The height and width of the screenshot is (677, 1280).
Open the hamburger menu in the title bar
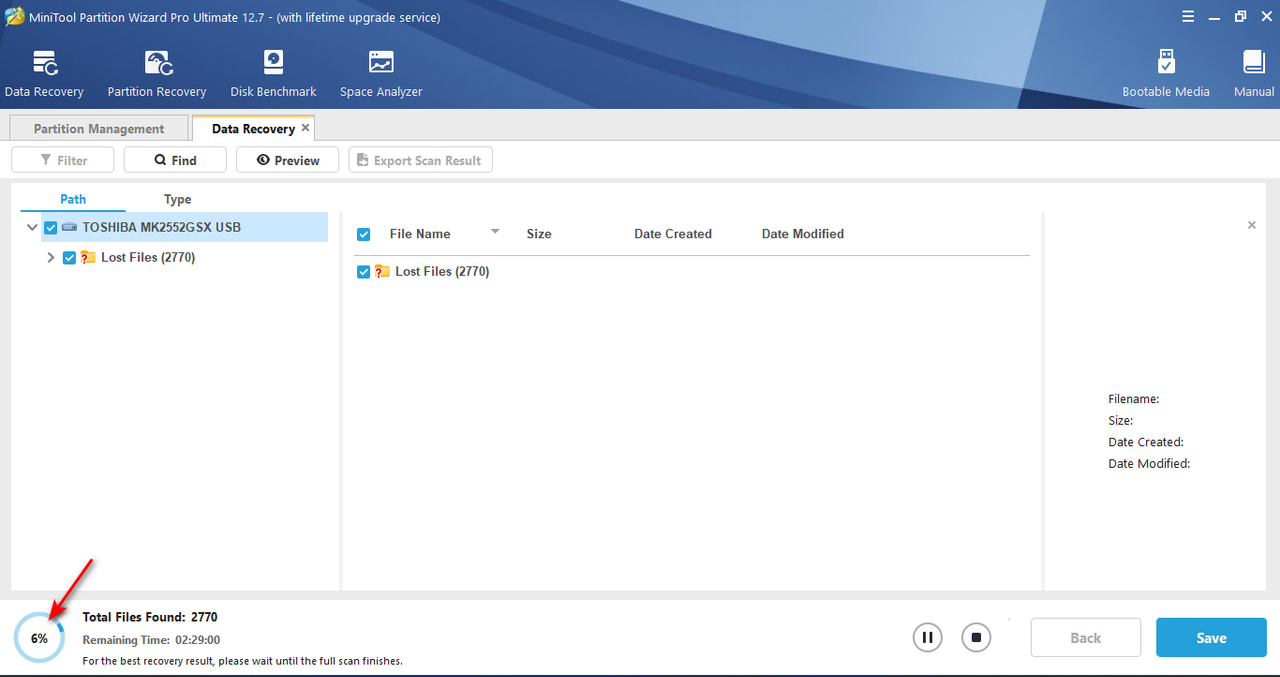1188,17
